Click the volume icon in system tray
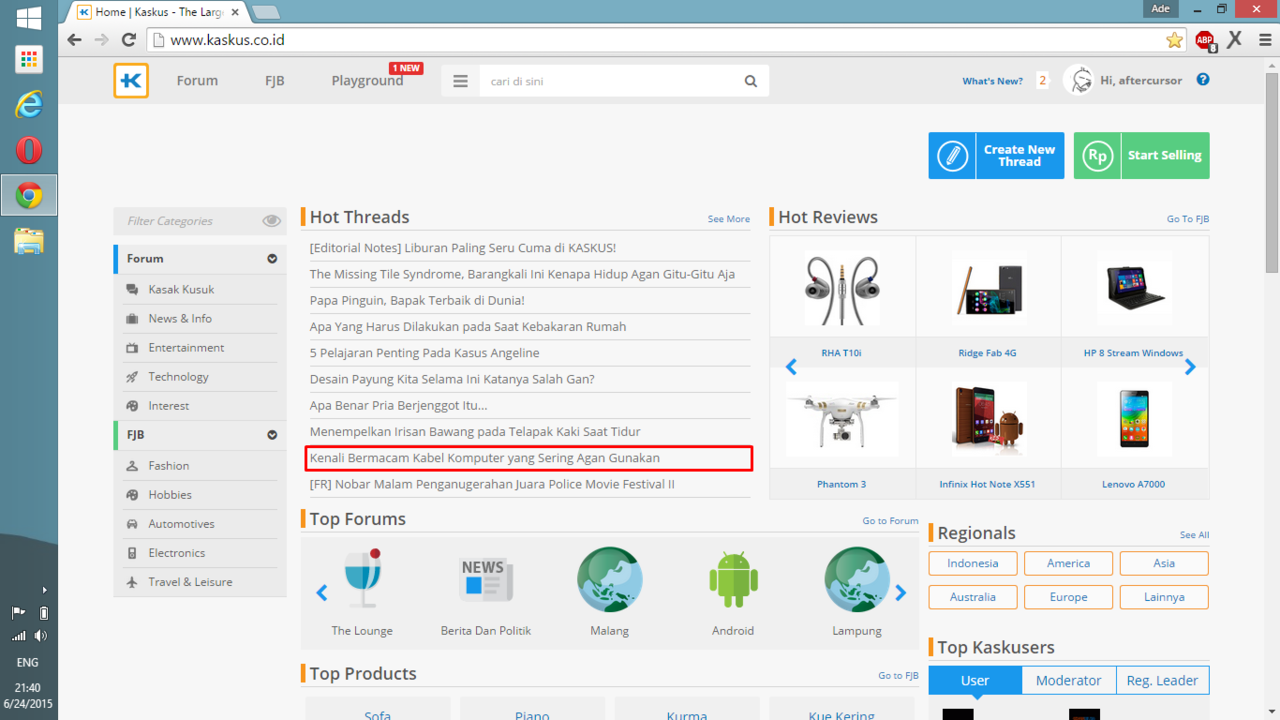This screenshot has height=720, width=1280. pos(40,636)
